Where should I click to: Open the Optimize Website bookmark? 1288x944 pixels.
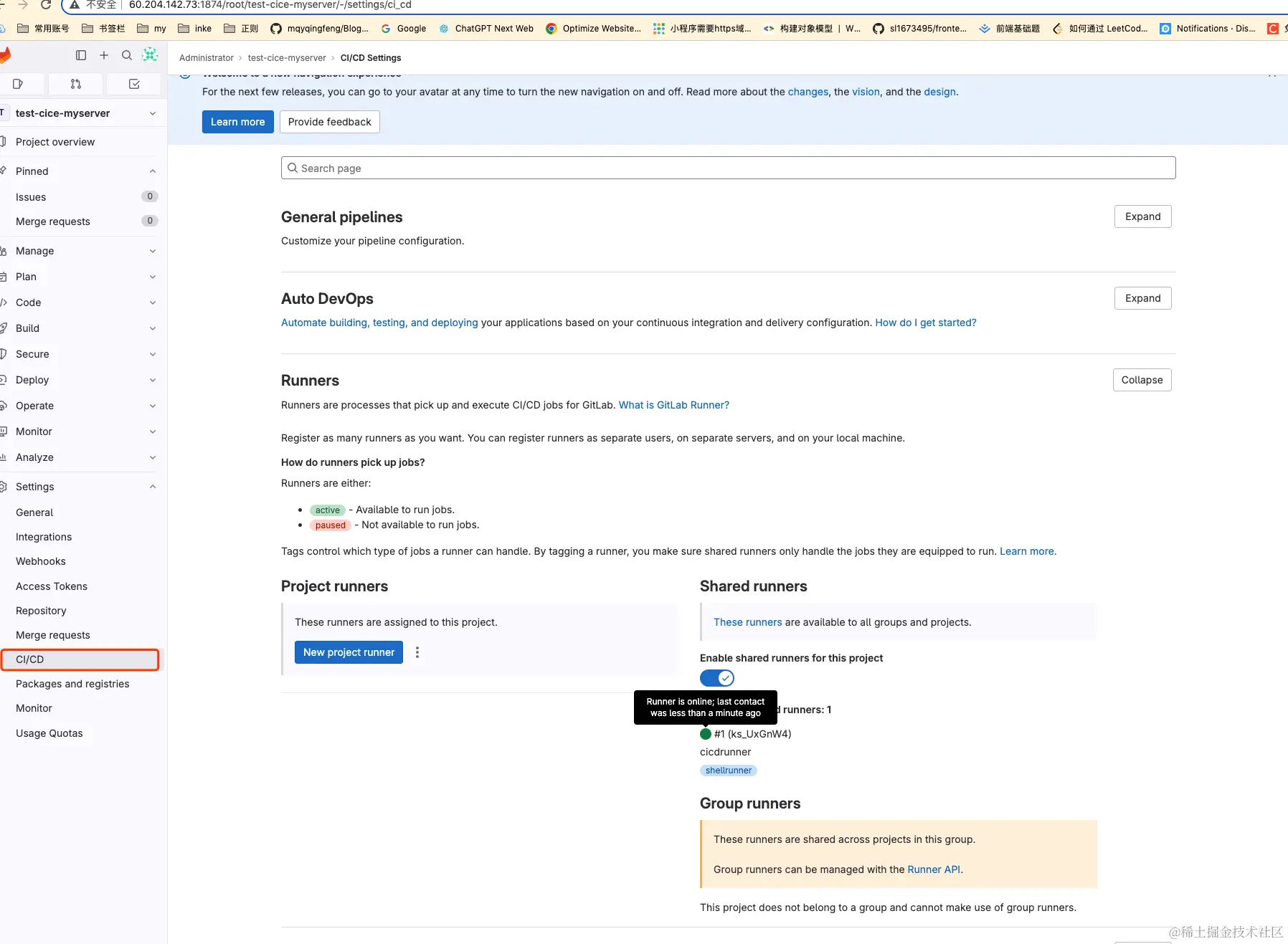[593, 29]
